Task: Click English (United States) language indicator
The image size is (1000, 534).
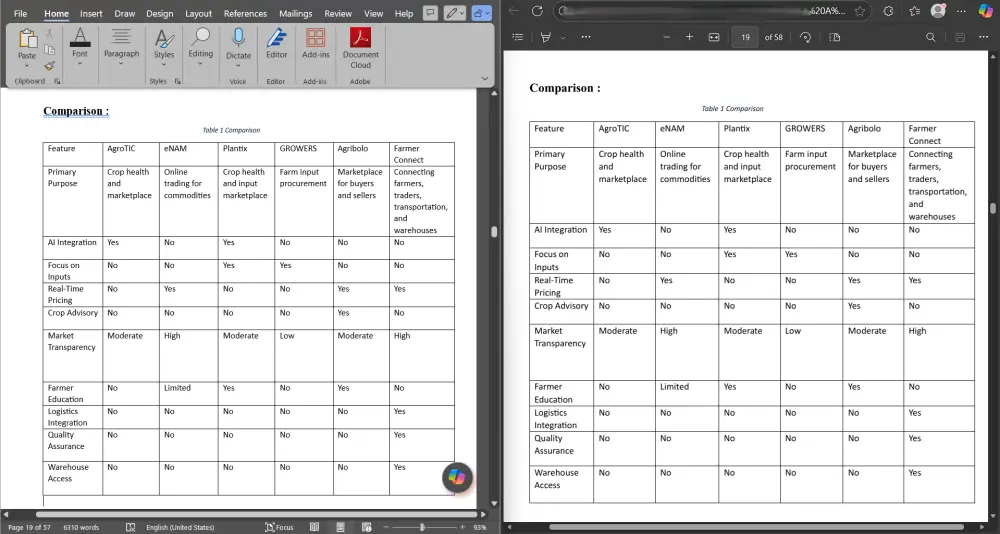Action: 180,528
